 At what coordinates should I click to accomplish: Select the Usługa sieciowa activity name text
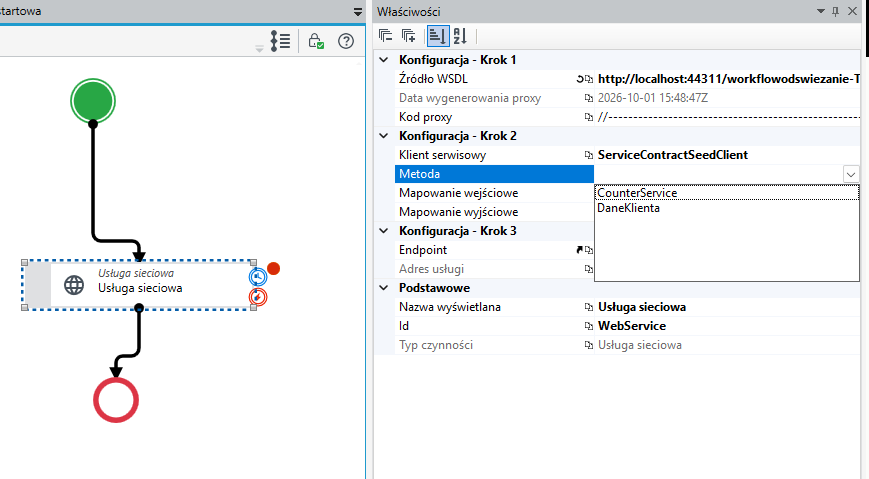[140, 288]
